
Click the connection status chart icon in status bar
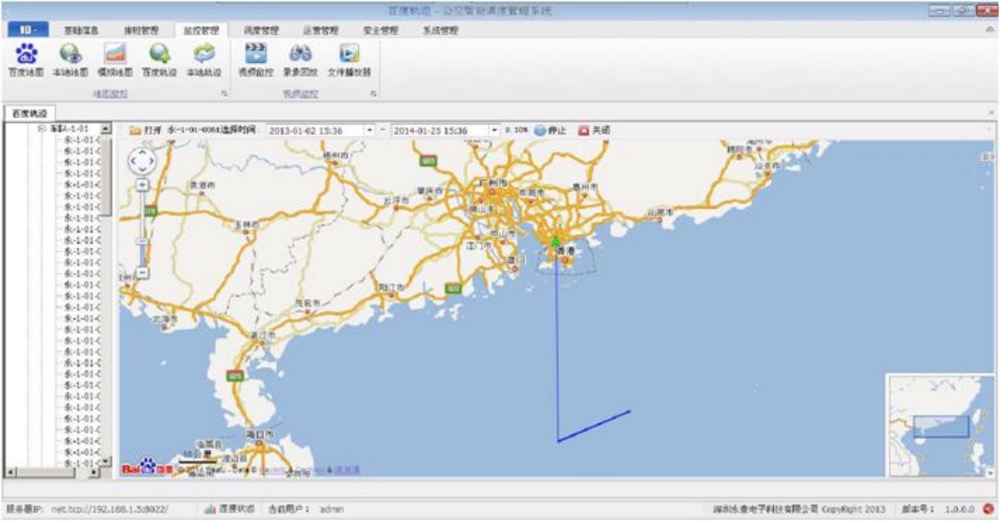pos(210,509)
